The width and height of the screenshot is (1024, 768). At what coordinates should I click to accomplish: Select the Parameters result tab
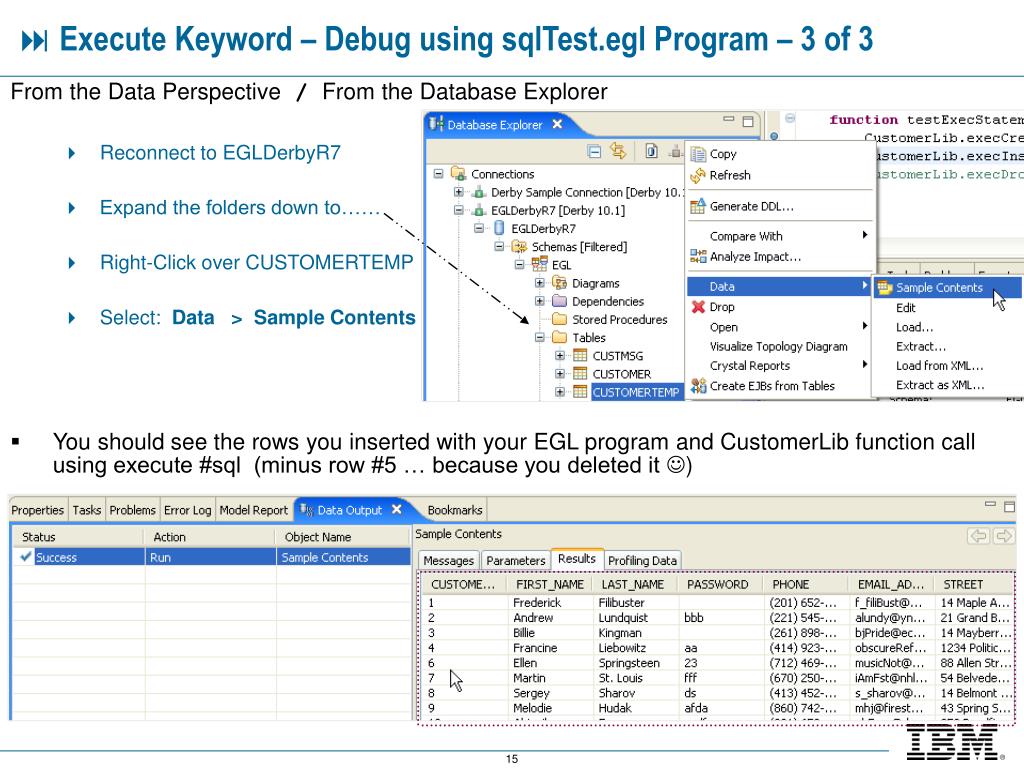515,560
